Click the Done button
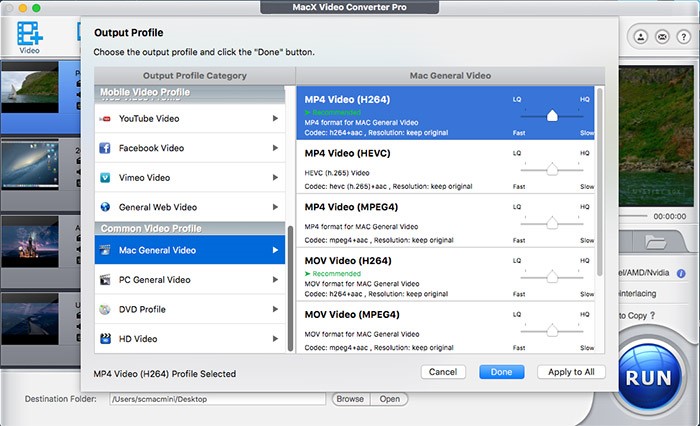This screenshot has height=426, width=700. coord(501,372)
